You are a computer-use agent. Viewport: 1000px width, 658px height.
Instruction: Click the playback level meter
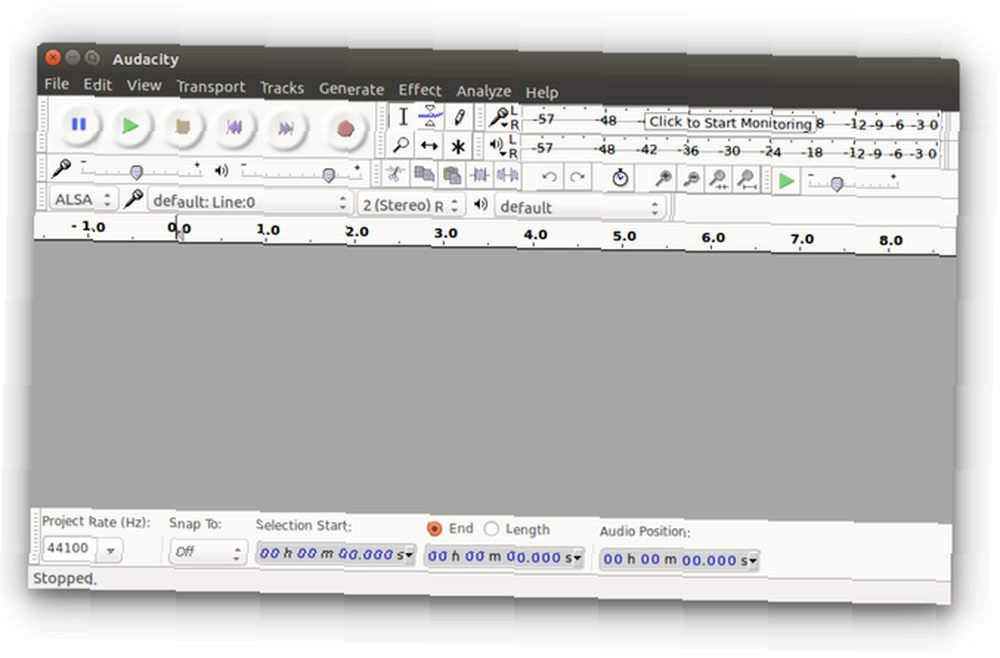click(732, 151)
